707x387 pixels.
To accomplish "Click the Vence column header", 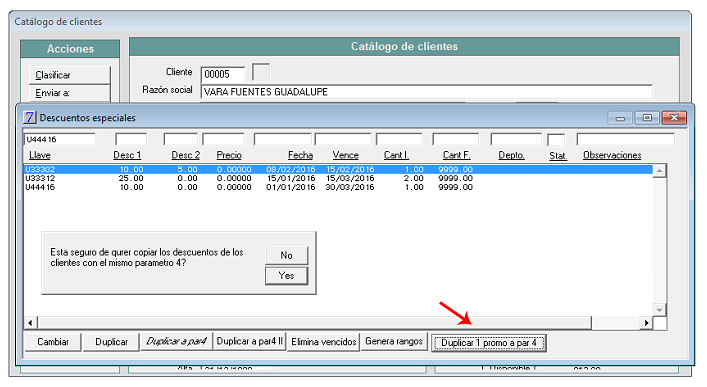I will [346, 155].
